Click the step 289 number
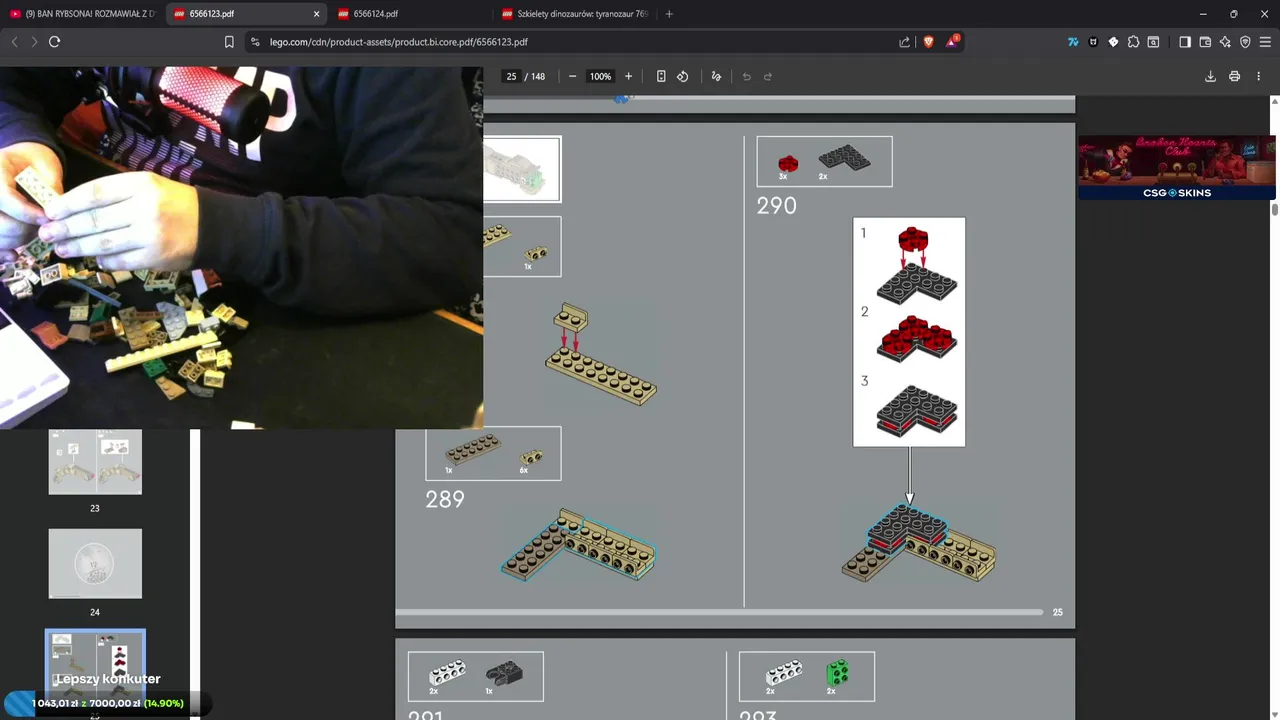The width and height of the screenshot is (1280, 720). click(445, 499)
